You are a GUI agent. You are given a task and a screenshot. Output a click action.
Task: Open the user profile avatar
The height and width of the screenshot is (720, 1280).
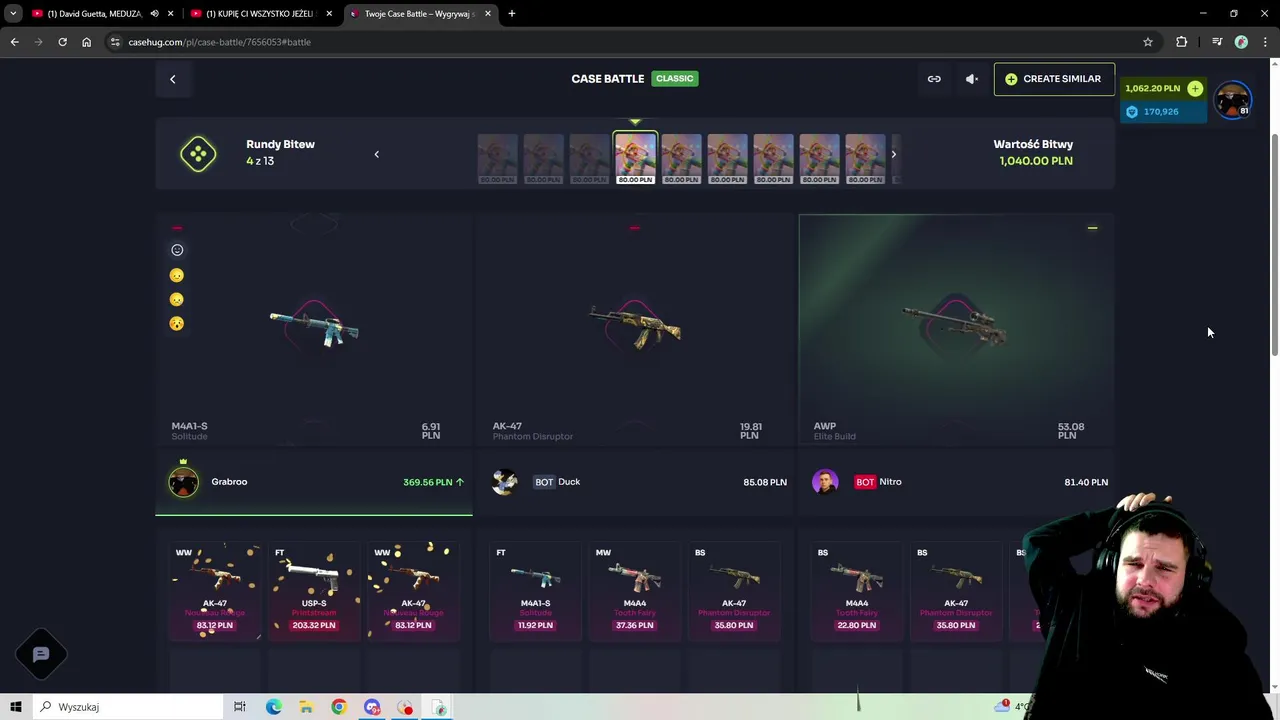coord(1232,100)
